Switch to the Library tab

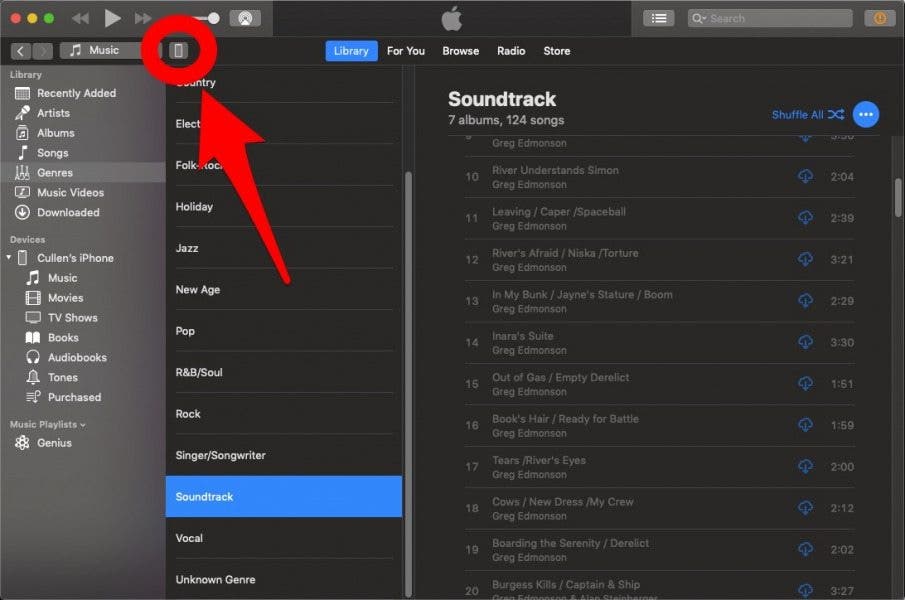coord(351,51)
